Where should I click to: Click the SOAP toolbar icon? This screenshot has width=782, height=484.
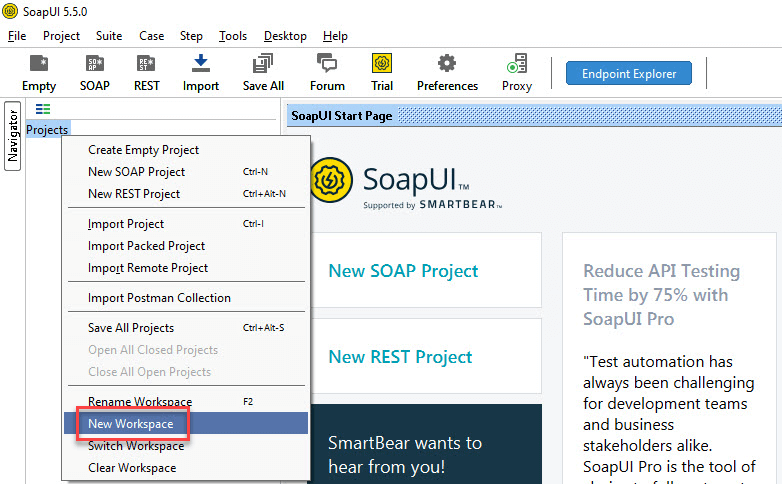pos(95,65)
